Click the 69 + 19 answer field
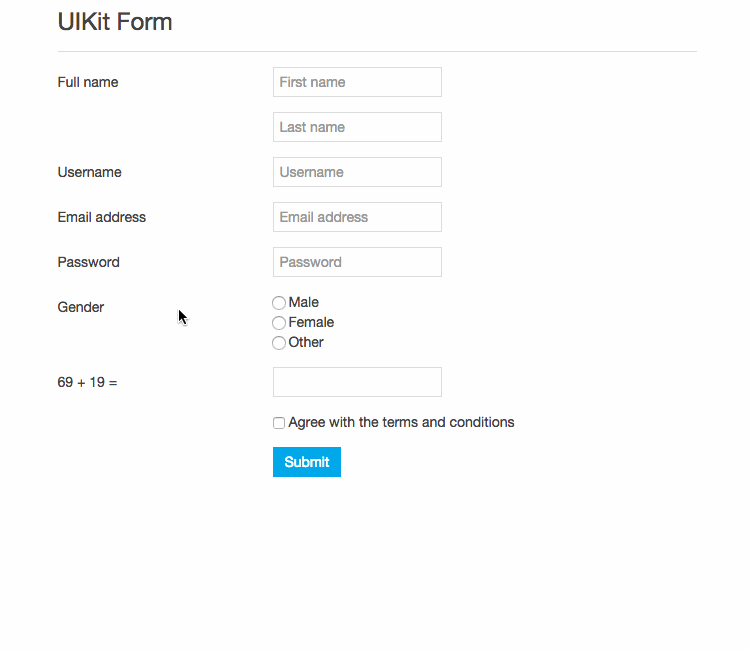The height and width of the screenshot is (650, 750). [x=357, y=382]
